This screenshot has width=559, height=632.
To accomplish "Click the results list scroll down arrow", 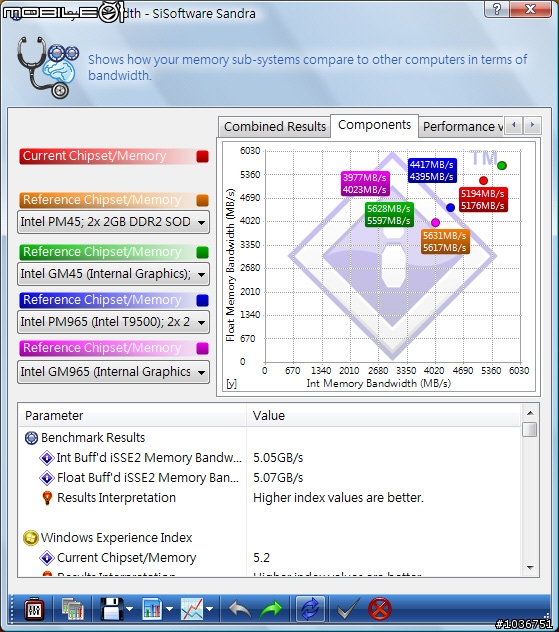I will coord(530,568).
